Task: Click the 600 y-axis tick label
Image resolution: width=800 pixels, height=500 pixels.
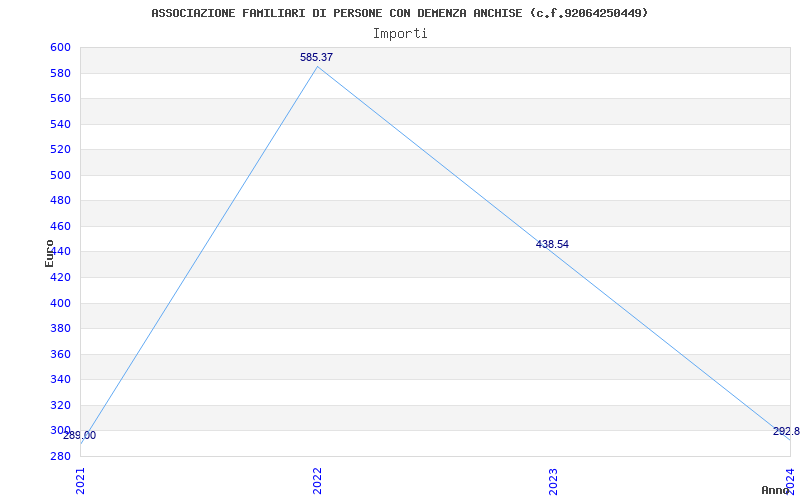Action: pos(60,47)
